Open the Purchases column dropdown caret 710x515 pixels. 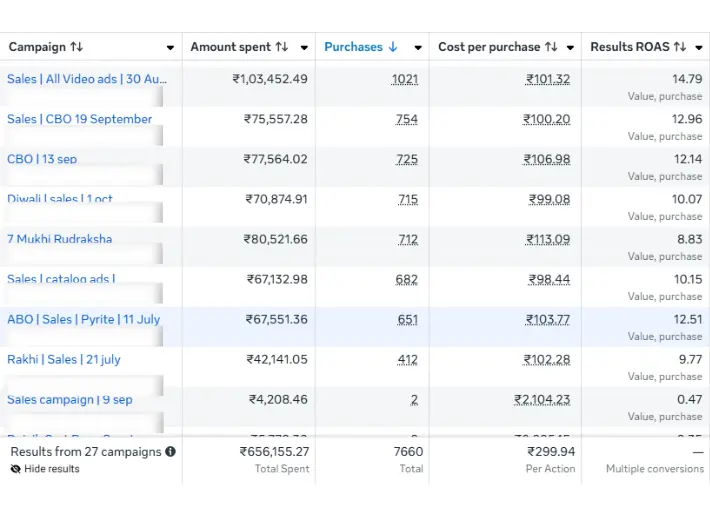coord(417,48)
